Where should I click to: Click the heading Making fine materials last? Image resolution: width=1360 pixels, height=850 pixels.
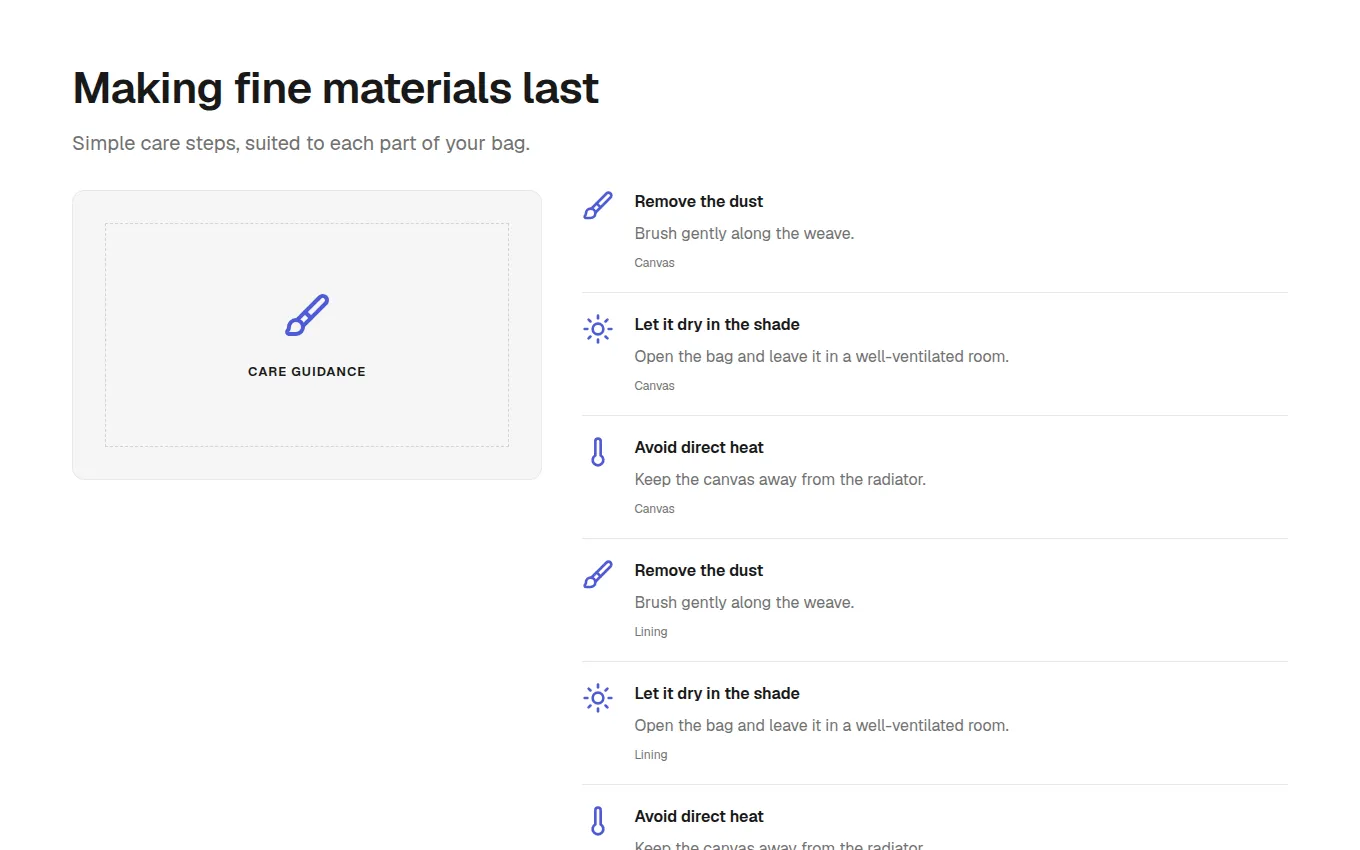click(336, 88)
